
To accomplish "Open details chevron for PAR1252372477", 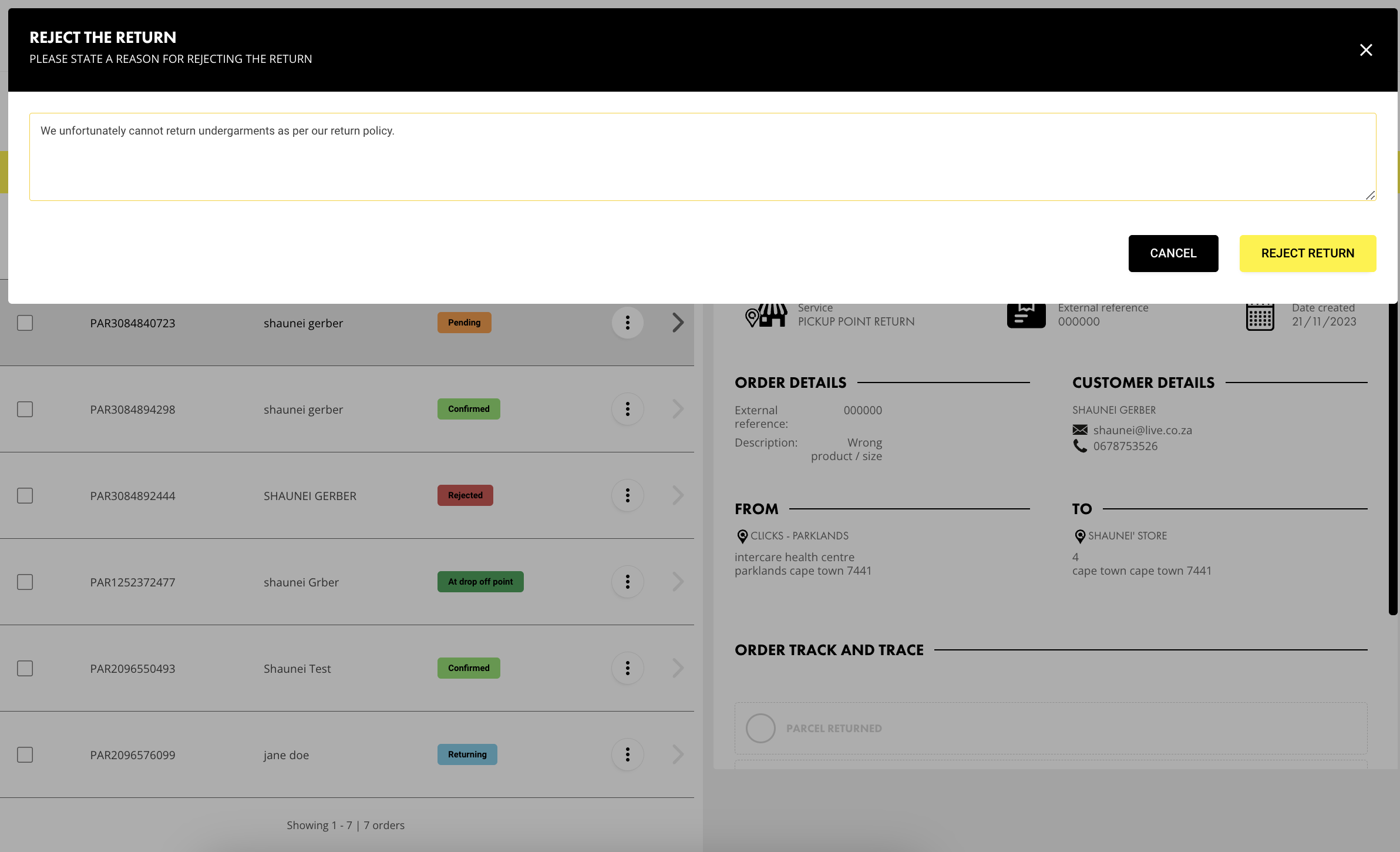I will [x=678, y=582].
